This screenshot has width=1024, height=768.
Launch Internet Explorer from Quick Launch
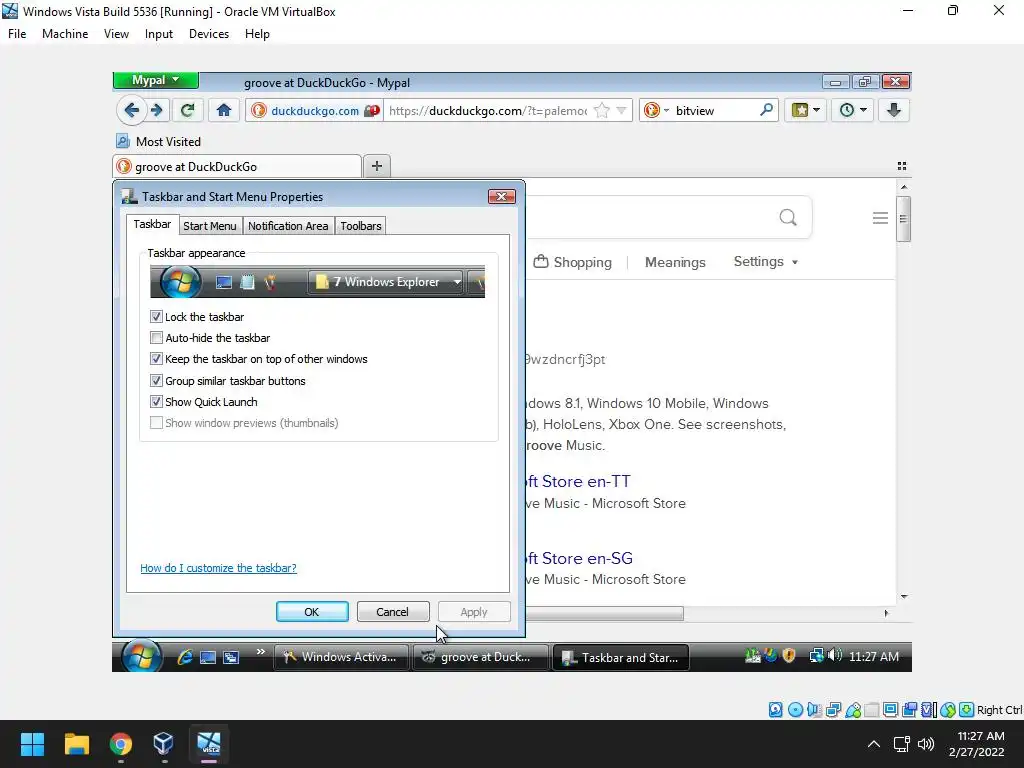(x=185, y=657)
